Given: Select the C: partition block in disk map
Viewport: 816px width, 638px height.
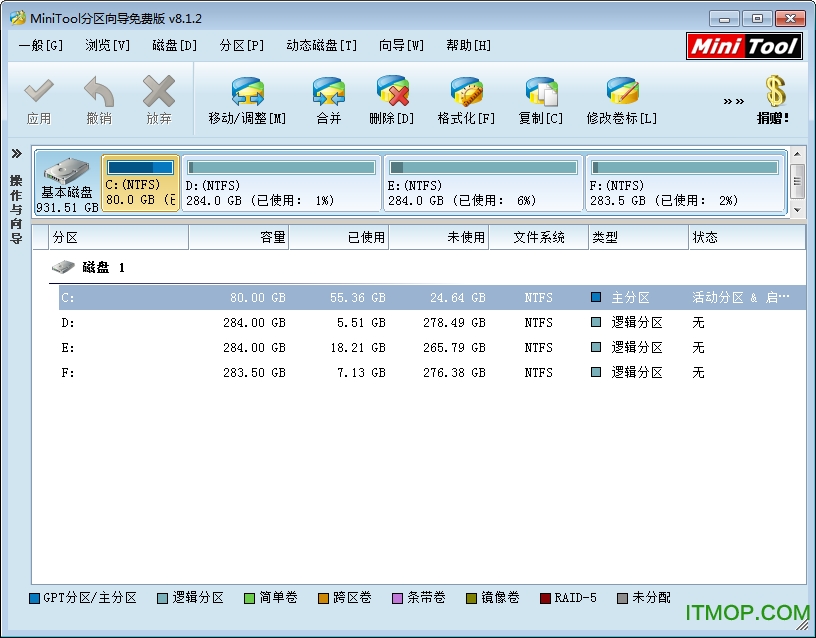Looking at the screenshot, I should (139, 183).
